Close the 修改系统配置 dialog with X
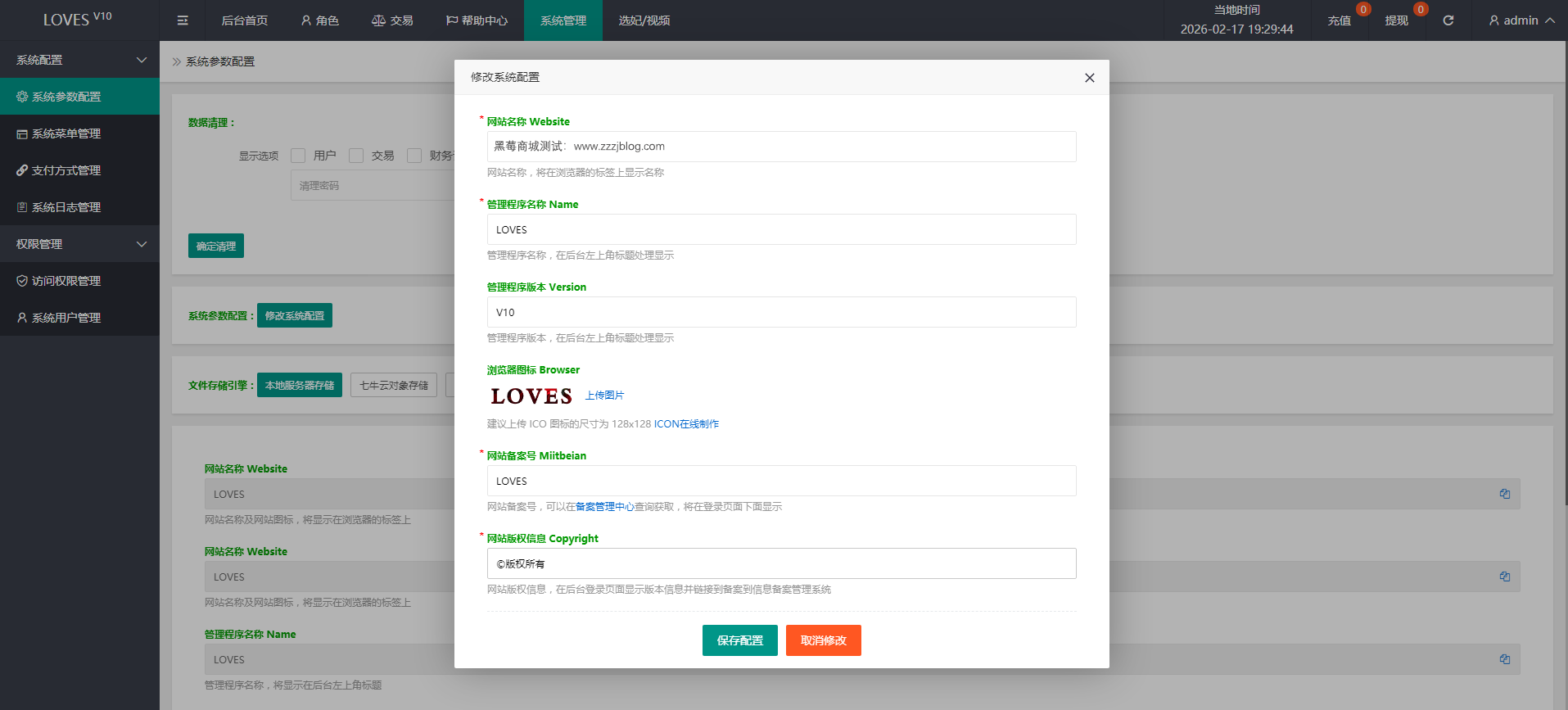Image resolution: width=1568 pixels, height=710 pixels. [x=1089, y=78]
